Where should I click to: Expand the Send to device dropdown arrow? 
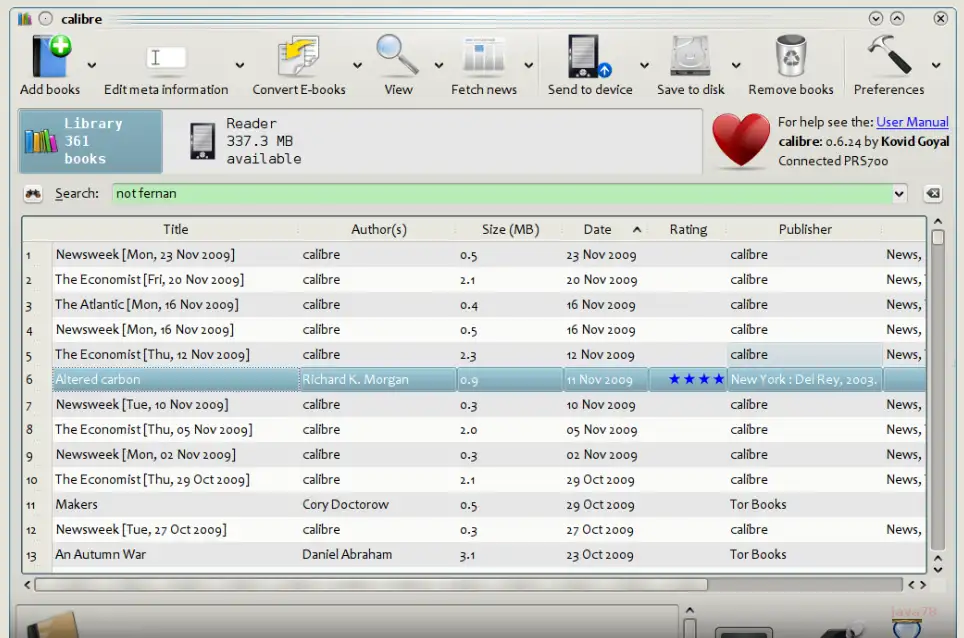coord(645,66)
